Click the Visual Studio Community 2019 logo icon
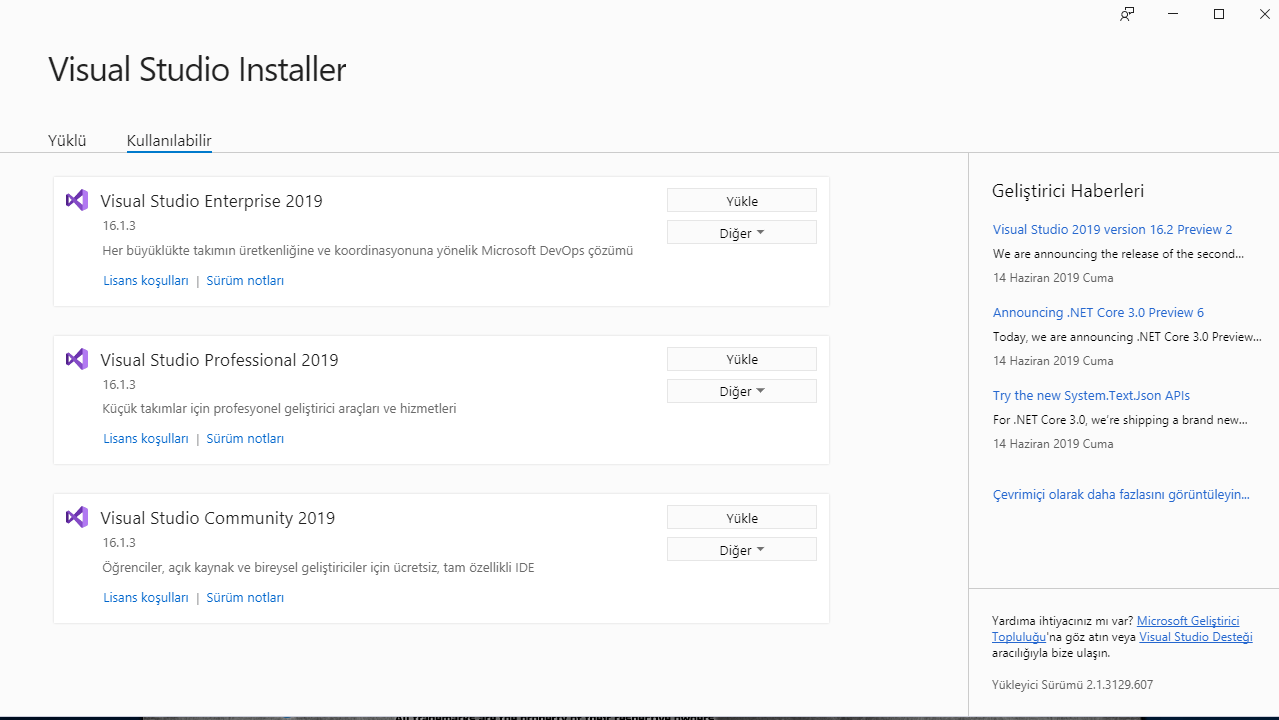This screenshot has width=1279, height=720. (x=77, y=517)
